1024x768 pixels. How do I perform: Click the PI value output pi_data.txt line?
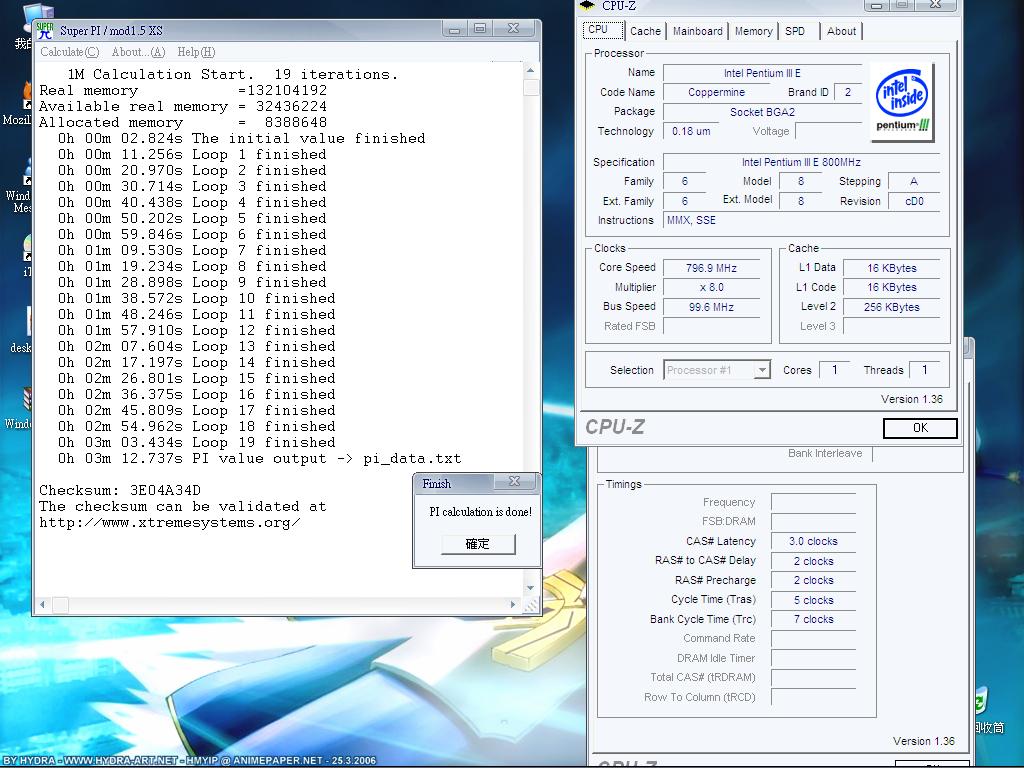pos(259,458)
